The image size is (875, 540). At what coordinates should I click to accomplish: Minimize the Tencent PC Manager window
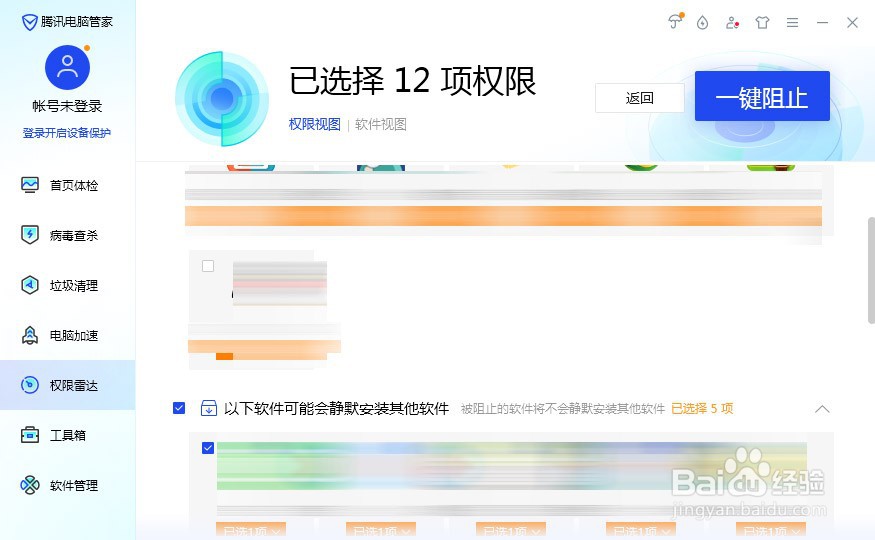tap(822, 22)
